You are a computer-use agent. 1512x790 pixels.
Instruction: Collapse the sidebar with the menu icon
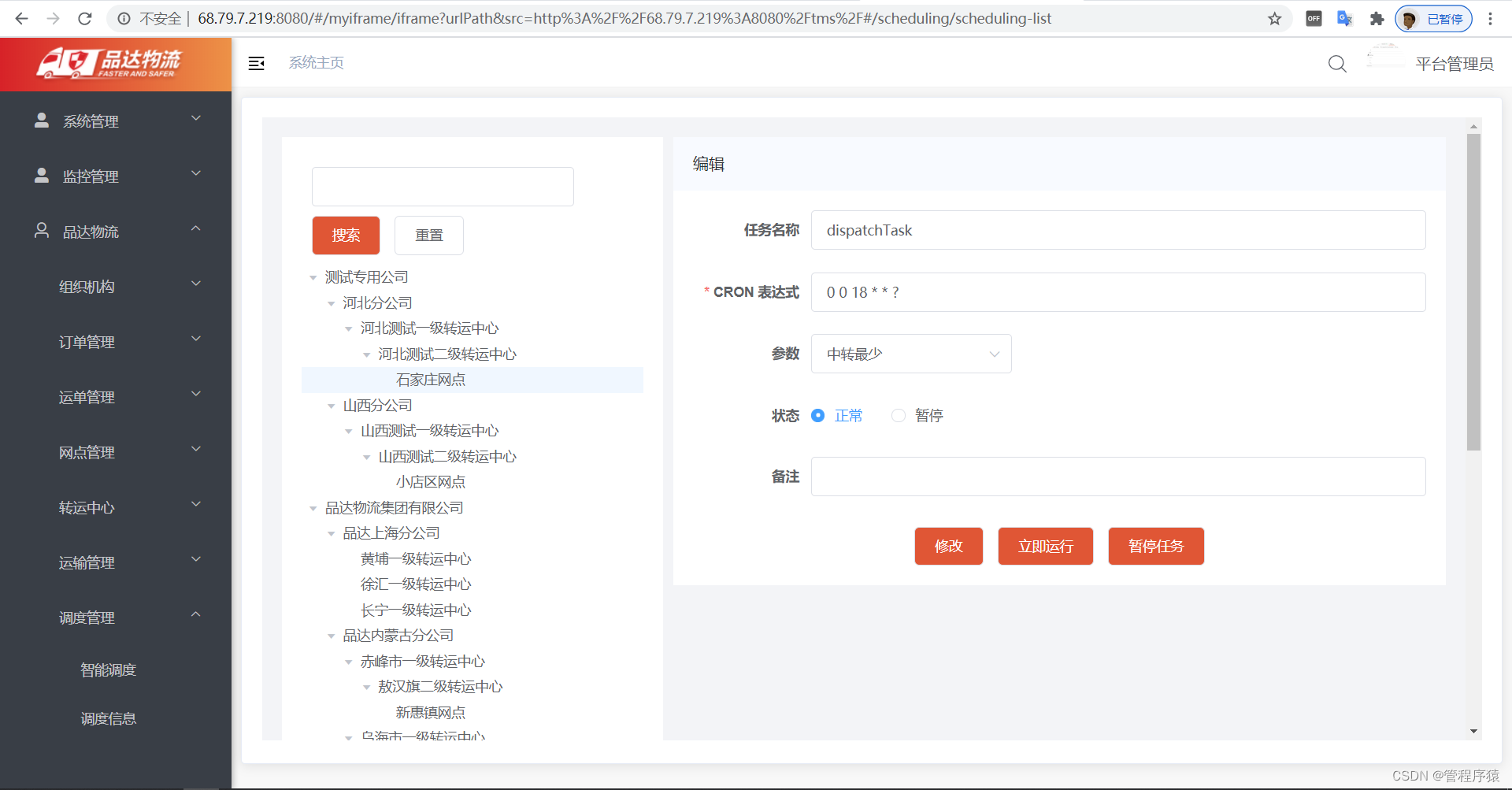256,64
